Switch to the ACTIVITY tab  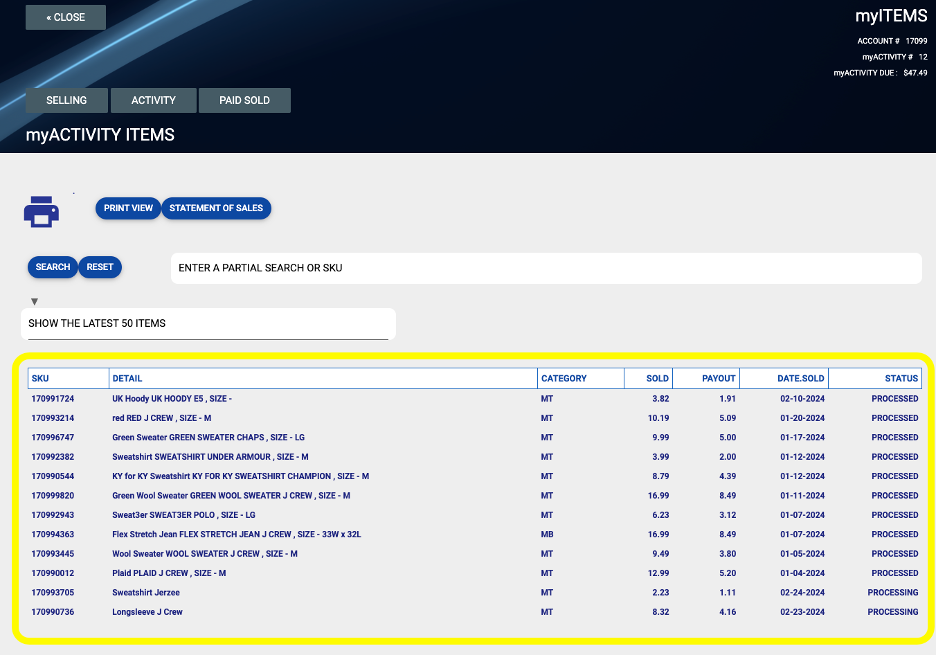153,100
